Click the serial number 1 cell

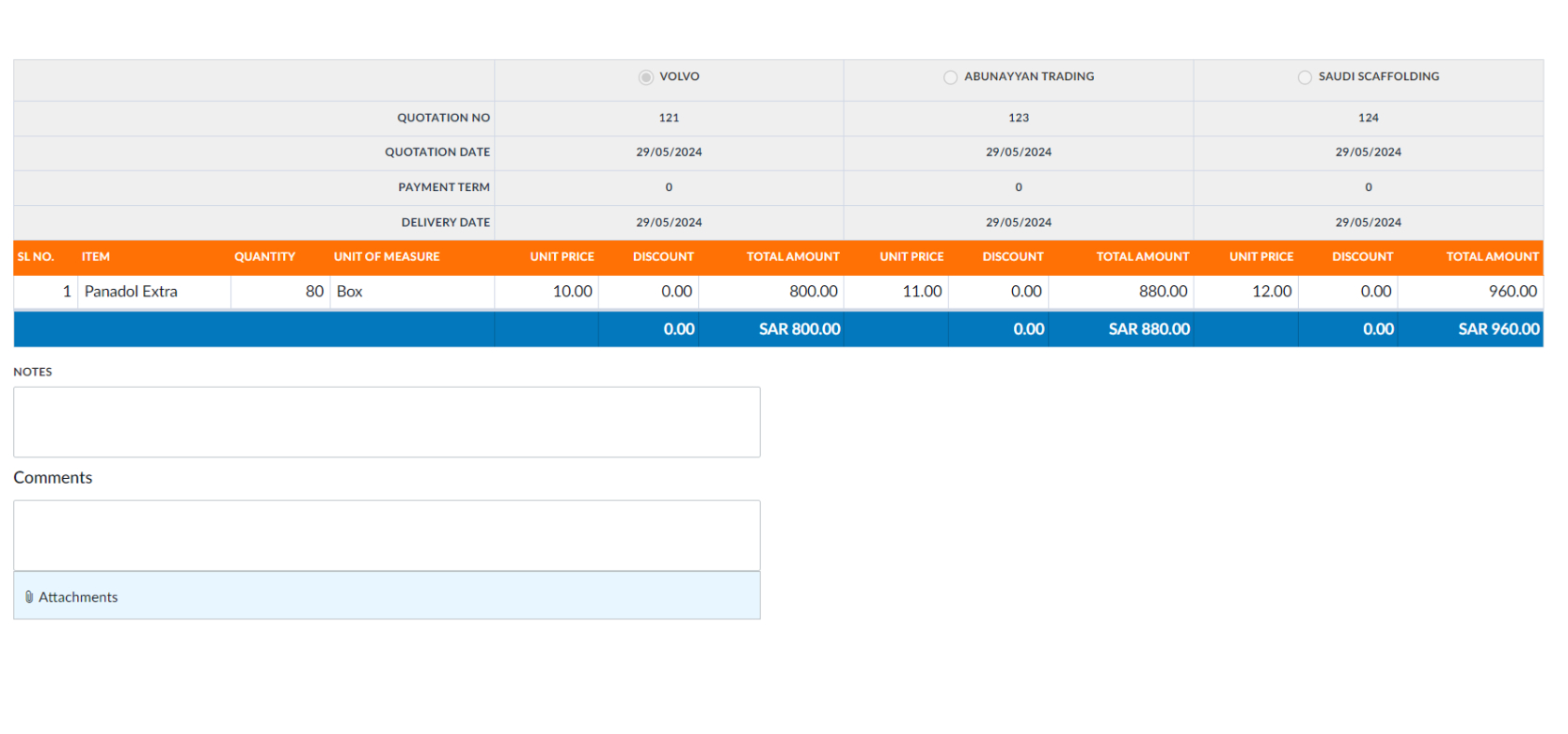tap(46, 292)
